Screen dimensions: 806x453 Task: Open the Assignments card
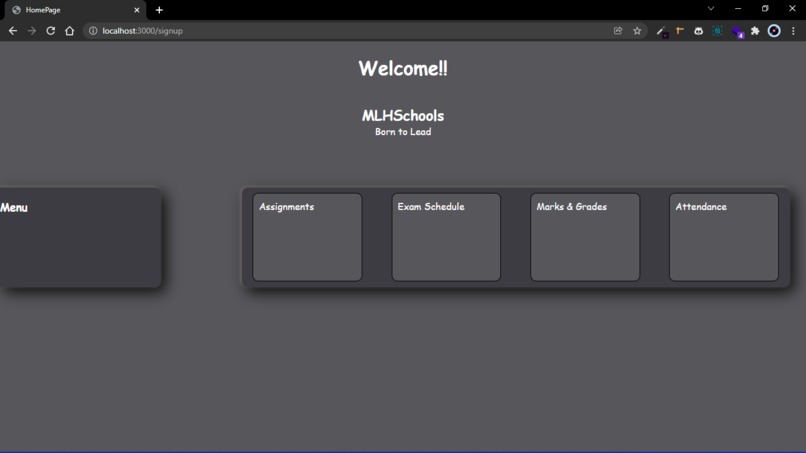pyautogui.click(x=307, y=237)
